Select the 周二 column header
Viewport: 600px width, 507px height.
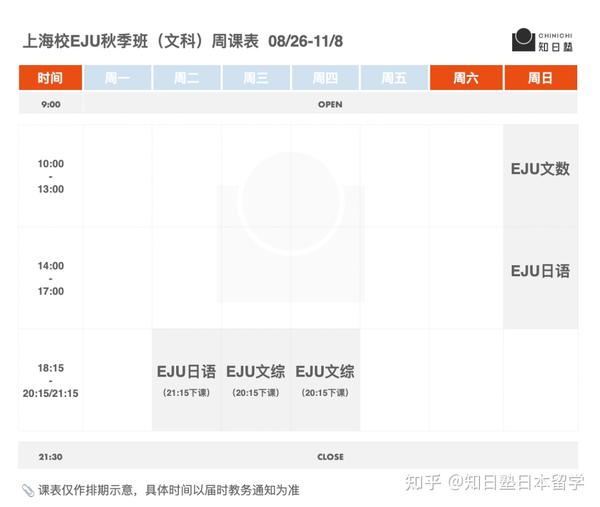(186, 78)
